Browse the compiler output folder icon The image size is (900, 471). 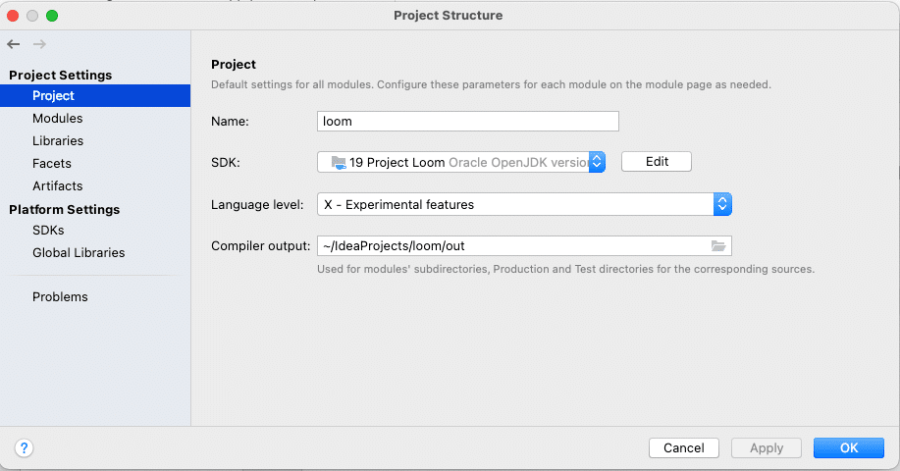click(x=718, y=246)
